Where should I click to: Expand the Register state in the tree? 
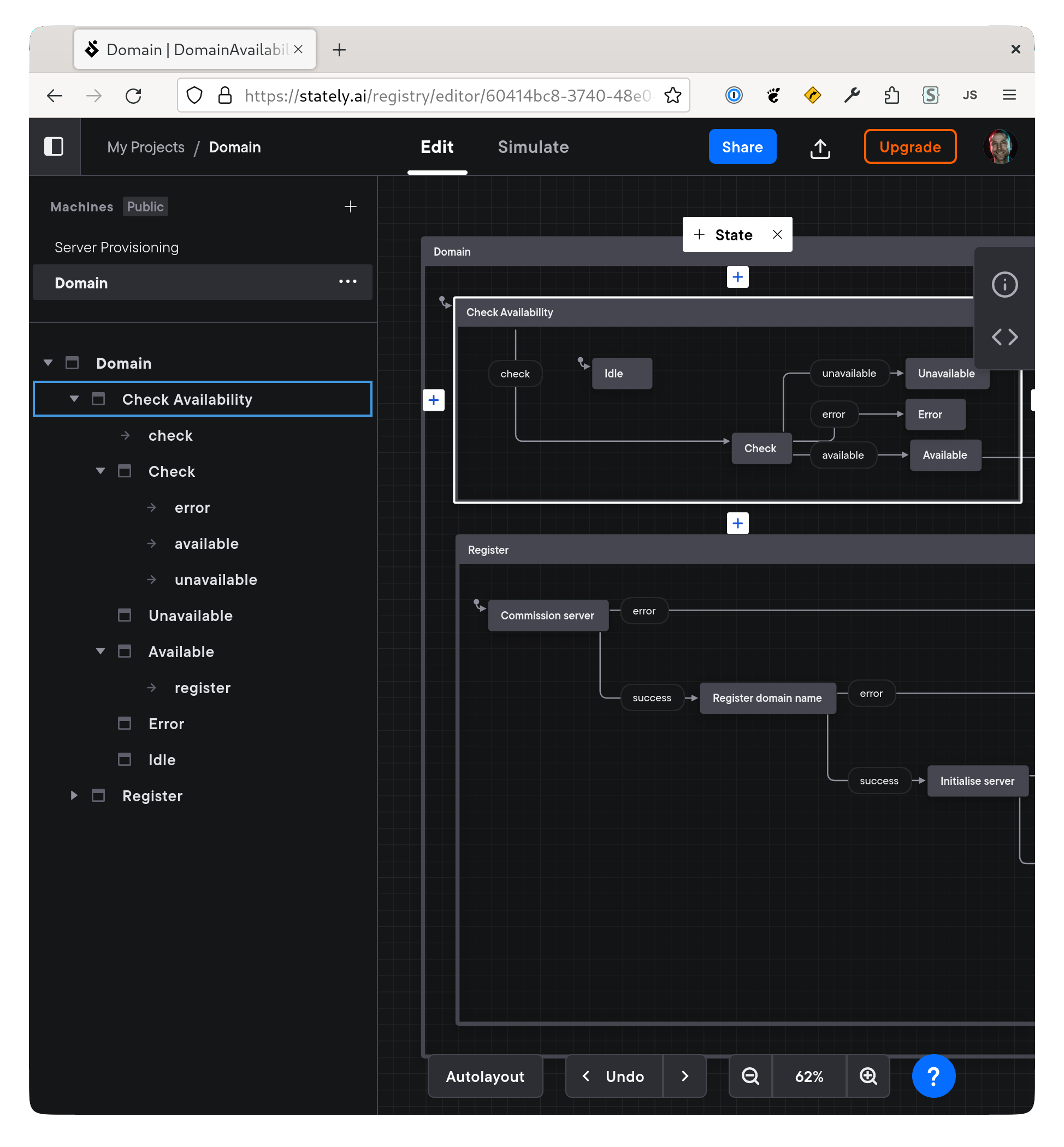73,795
